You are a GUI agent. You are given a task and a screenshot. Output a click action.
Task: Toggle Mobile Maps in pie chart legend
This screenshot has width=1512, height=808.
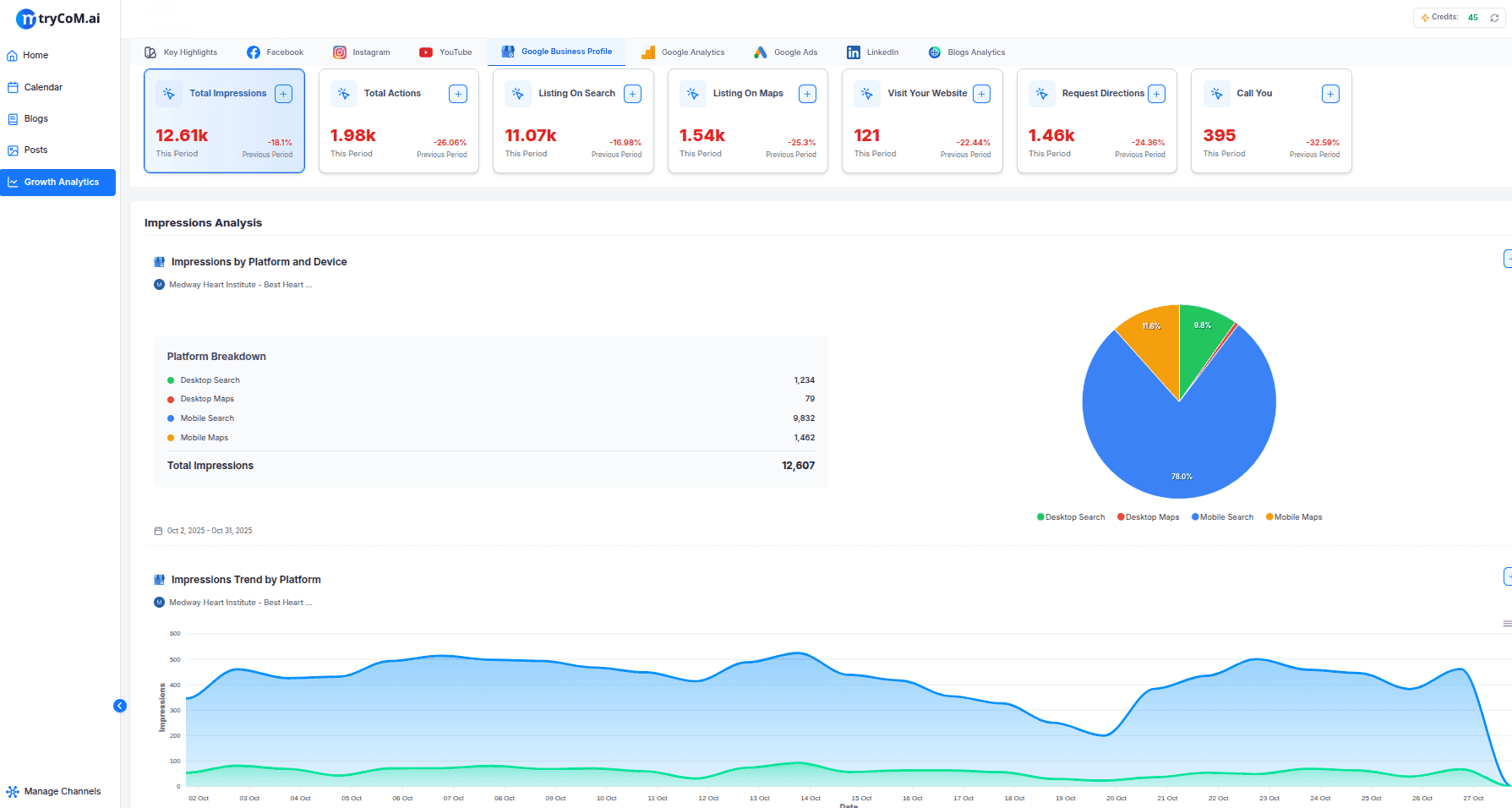pyautogui.click(x=1294, y=517)
